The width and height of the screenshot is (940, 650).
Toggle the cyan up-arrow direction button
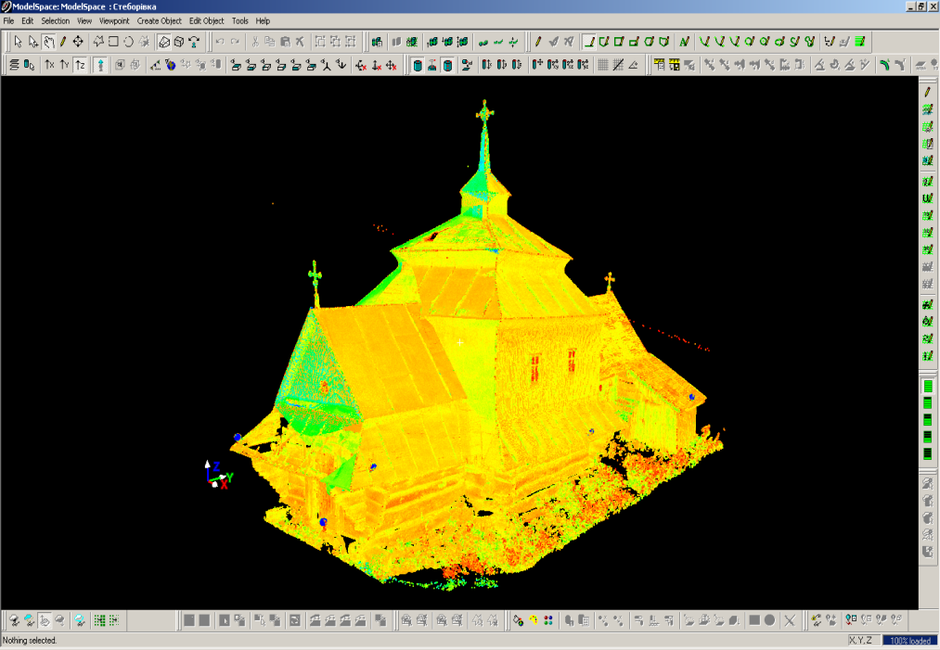[x=101, y=64]
